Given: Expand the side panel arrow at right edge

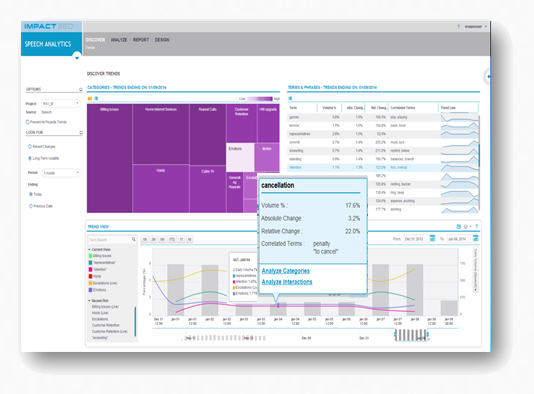Looking at the screenshot, I should point(488,77).
